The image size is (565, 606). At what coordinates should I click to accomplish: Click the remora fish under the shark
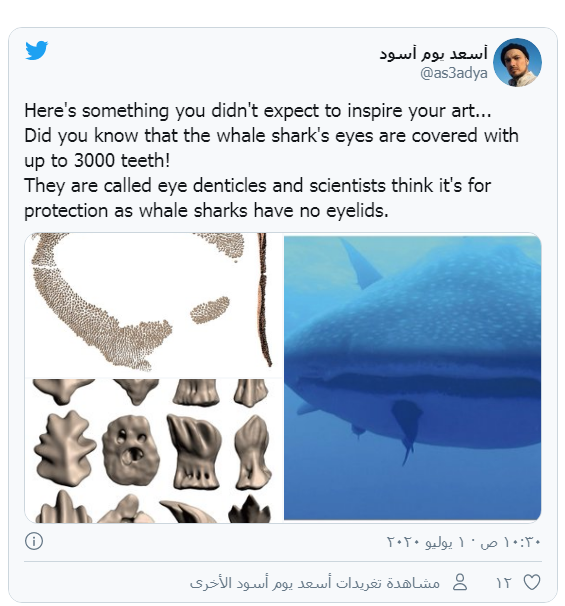click(x=407, y=429)
